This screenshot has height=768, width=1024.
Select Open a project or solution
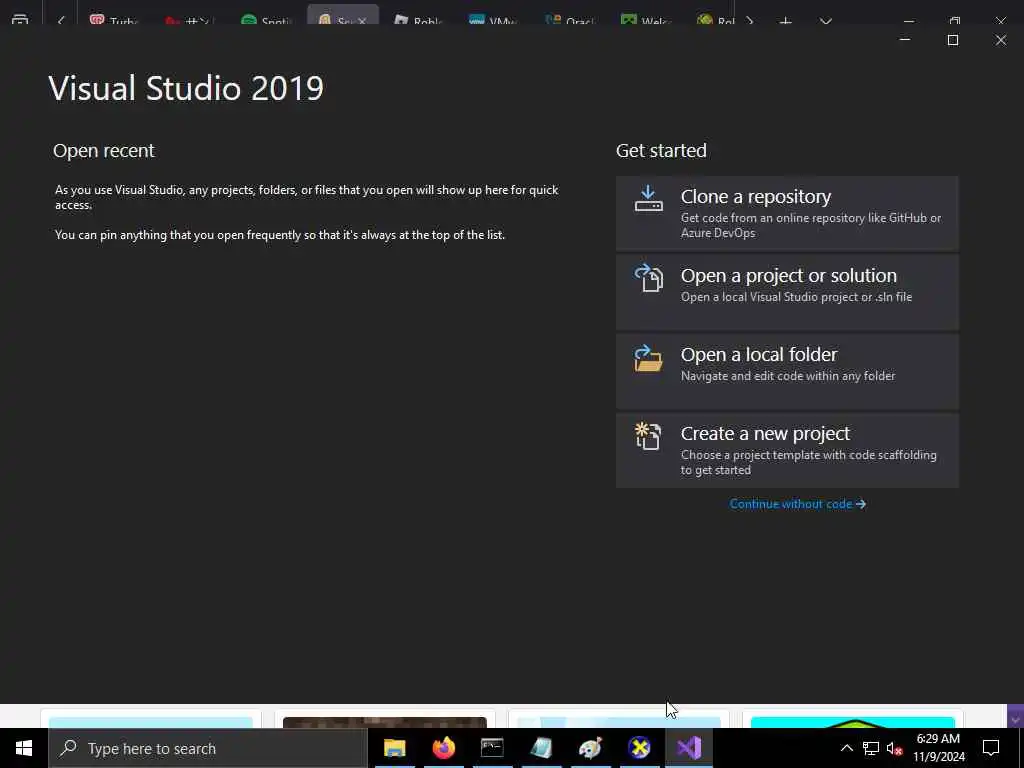click(x=787, y=292)
